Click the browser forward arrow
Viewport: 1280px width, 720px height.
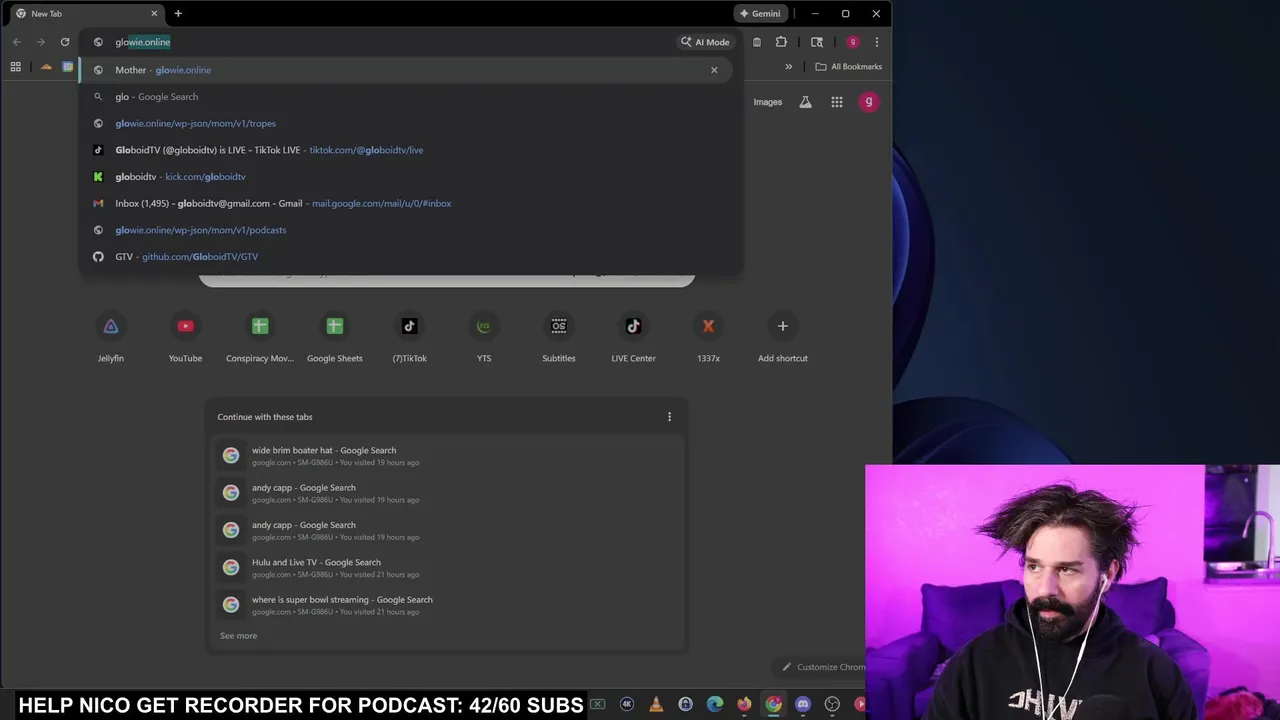(41, 42)
